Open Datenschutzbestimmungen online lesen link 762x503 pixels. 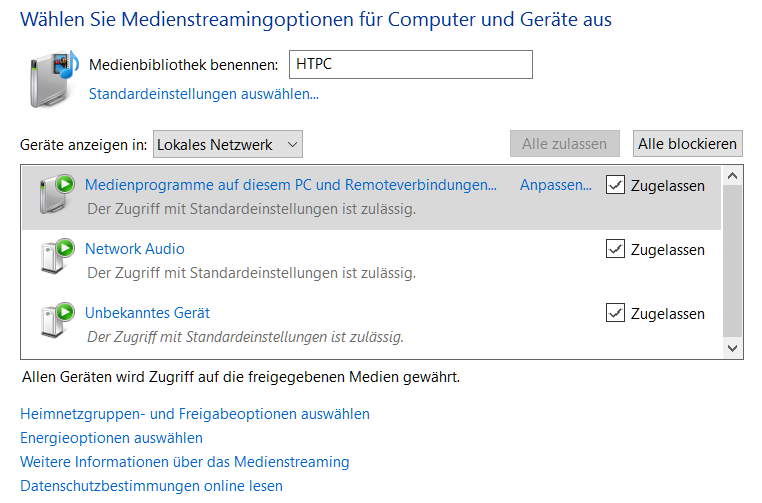pyautogui.click(x=151, y=486)
